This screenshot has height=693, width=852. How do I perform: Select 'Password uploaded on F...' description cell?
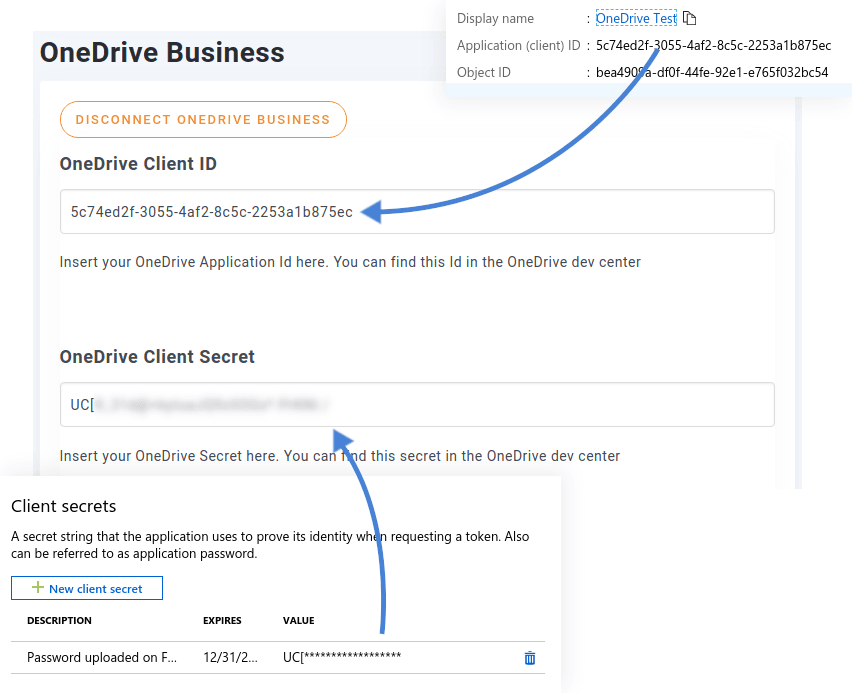click(x=102, y=658)
